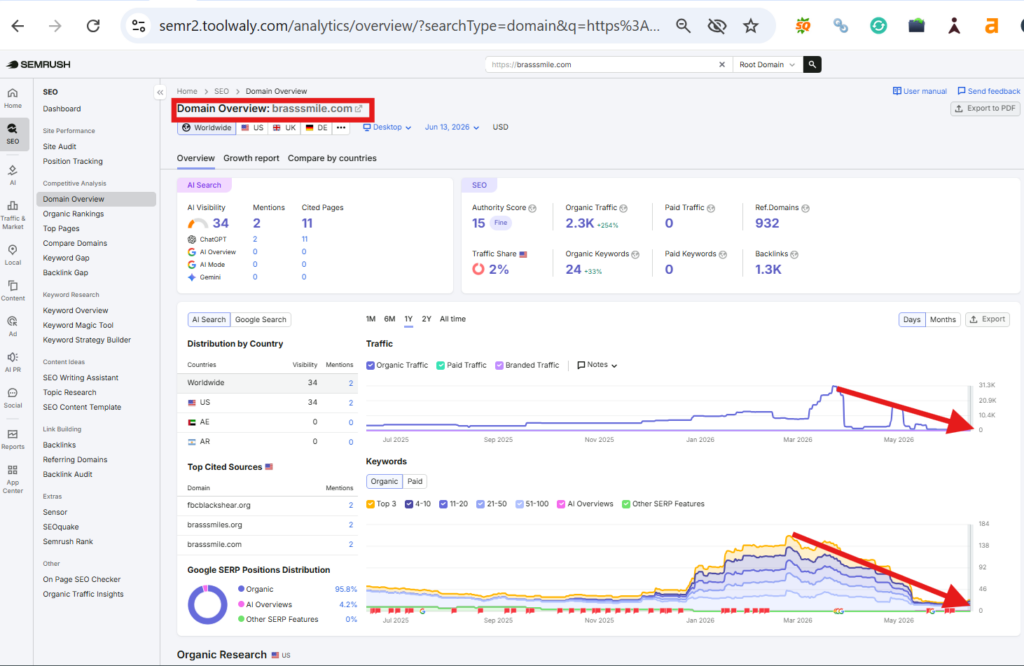Open external link icon beside brasssmile.com
This screenshot has width=1024, height=666.
pos(359,109)
